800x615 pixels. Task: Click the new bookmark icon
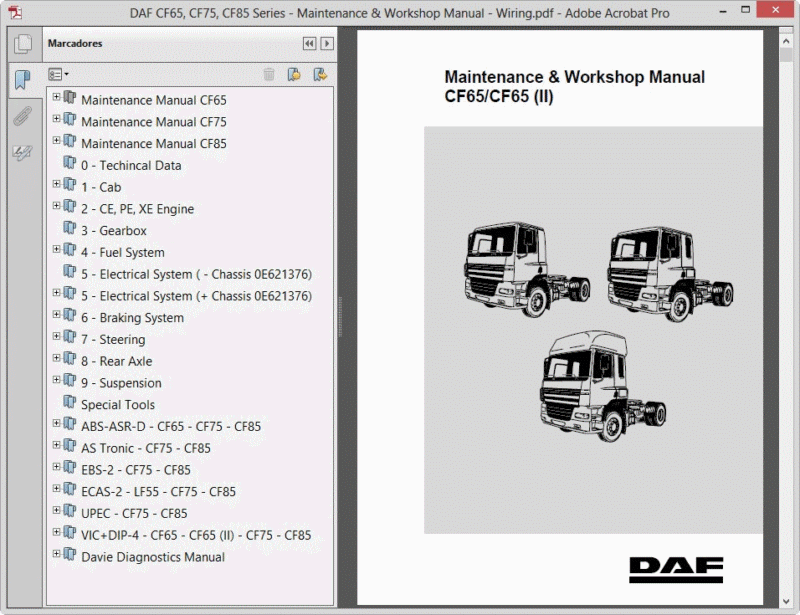coord(294,75)
